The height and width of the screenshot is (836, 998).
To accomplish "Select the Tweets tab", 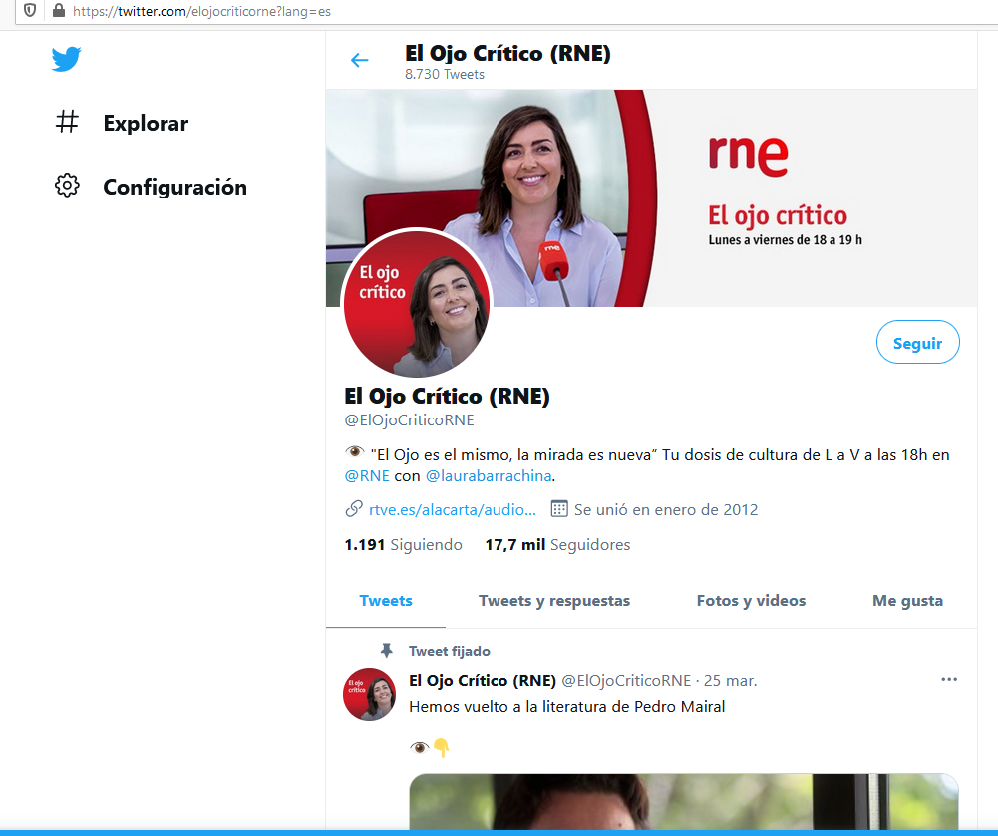I will click(x=386, y=600).
